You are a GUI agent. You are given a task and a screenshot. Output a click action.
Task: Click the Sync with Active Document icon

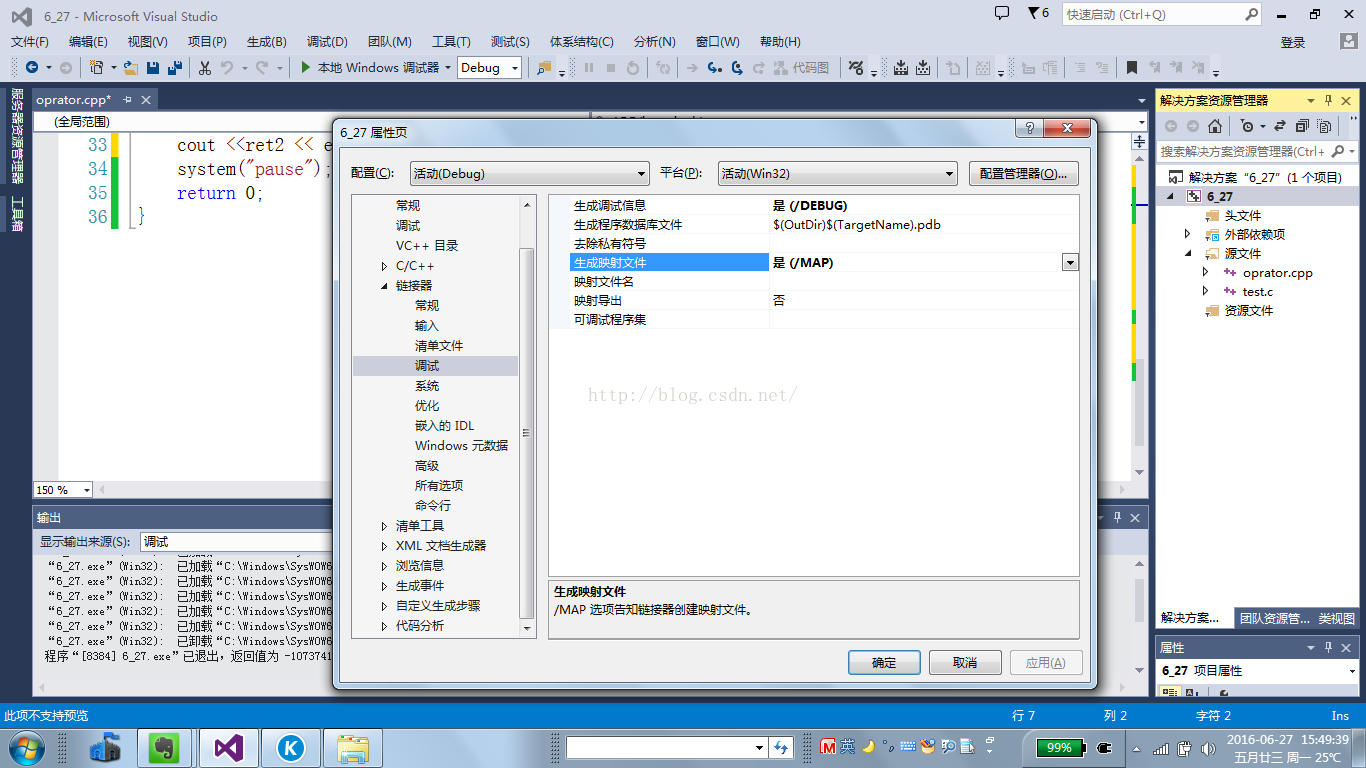point(1278,126)
